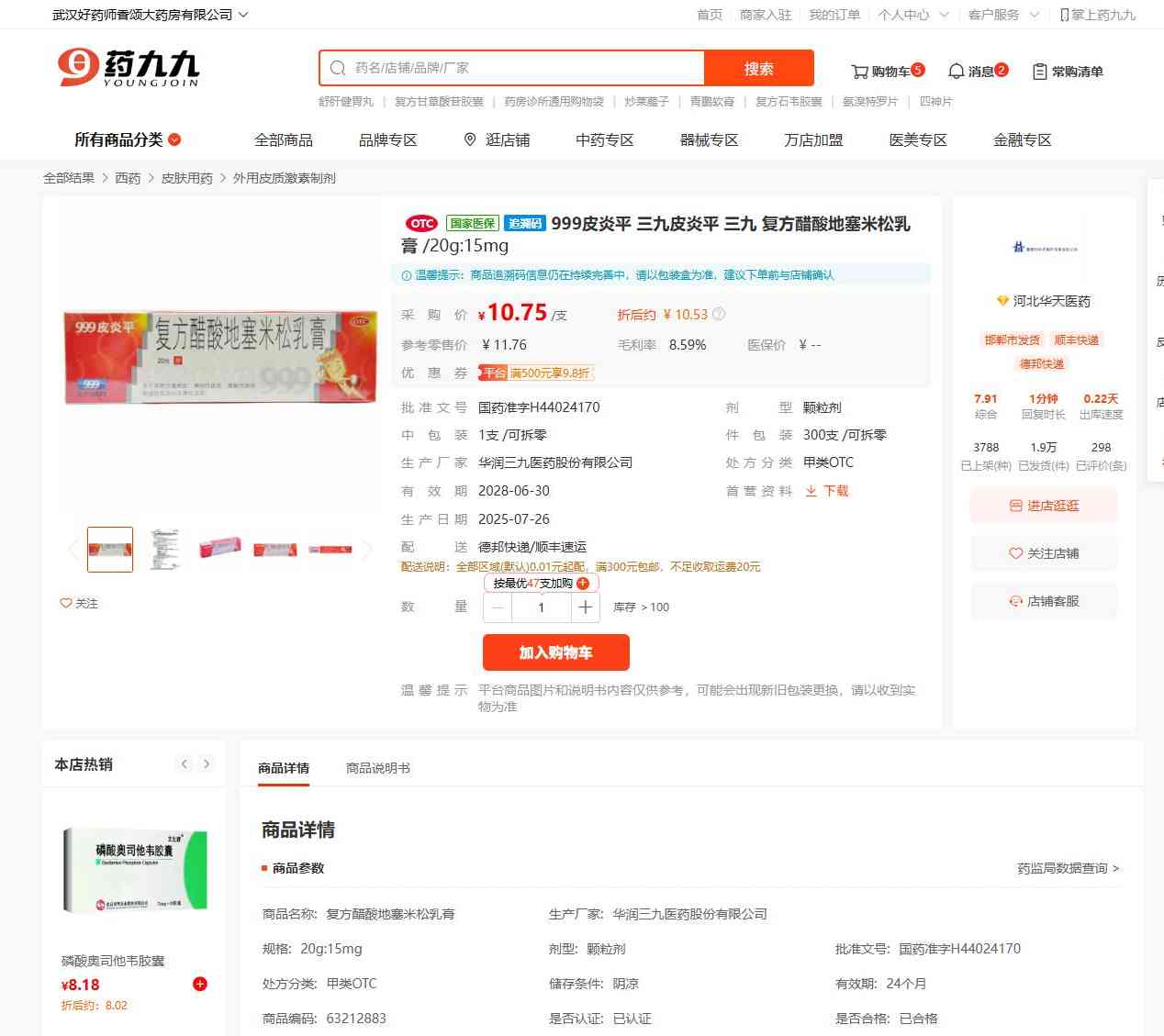Viewport: 1164px width, 1036px height.
Task: Toggle 关注店铺 for the store
Action: (x=1044, y=553)
